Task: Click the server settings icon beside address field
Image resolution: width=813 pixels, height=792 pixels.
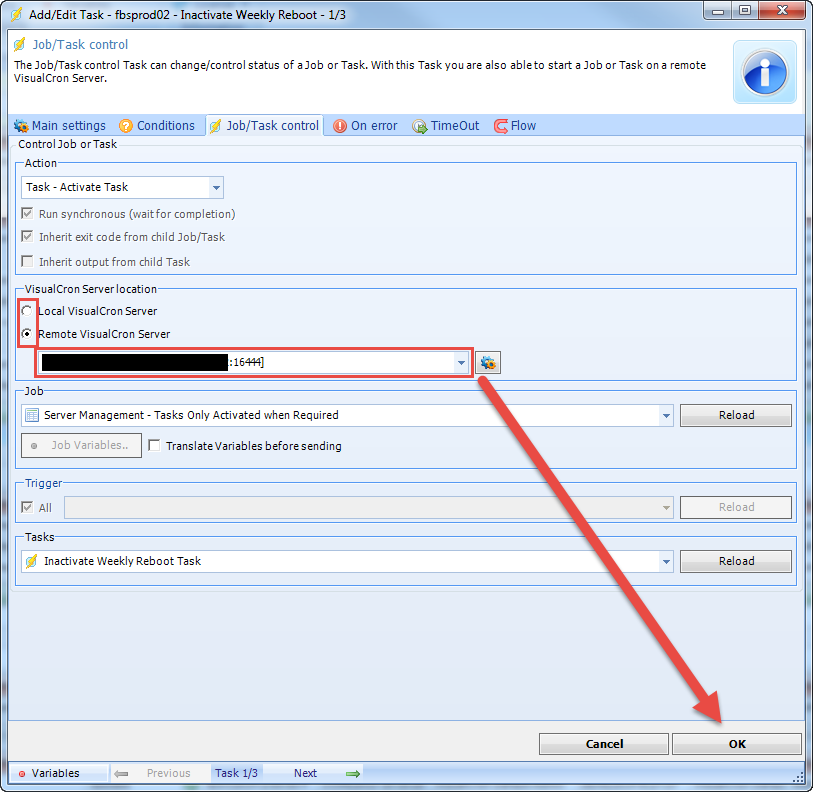Action: click(488, 362)
